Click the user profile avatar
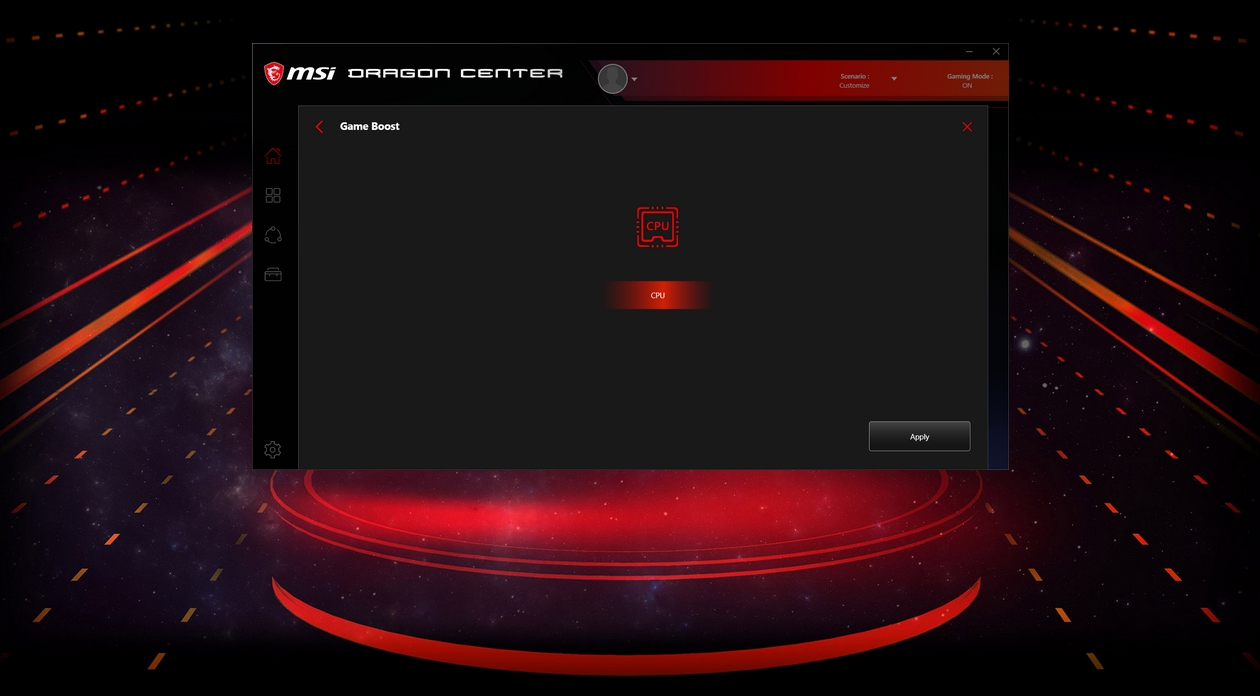The height and width of the screenshot is (696, 1260). coord(612,79)
